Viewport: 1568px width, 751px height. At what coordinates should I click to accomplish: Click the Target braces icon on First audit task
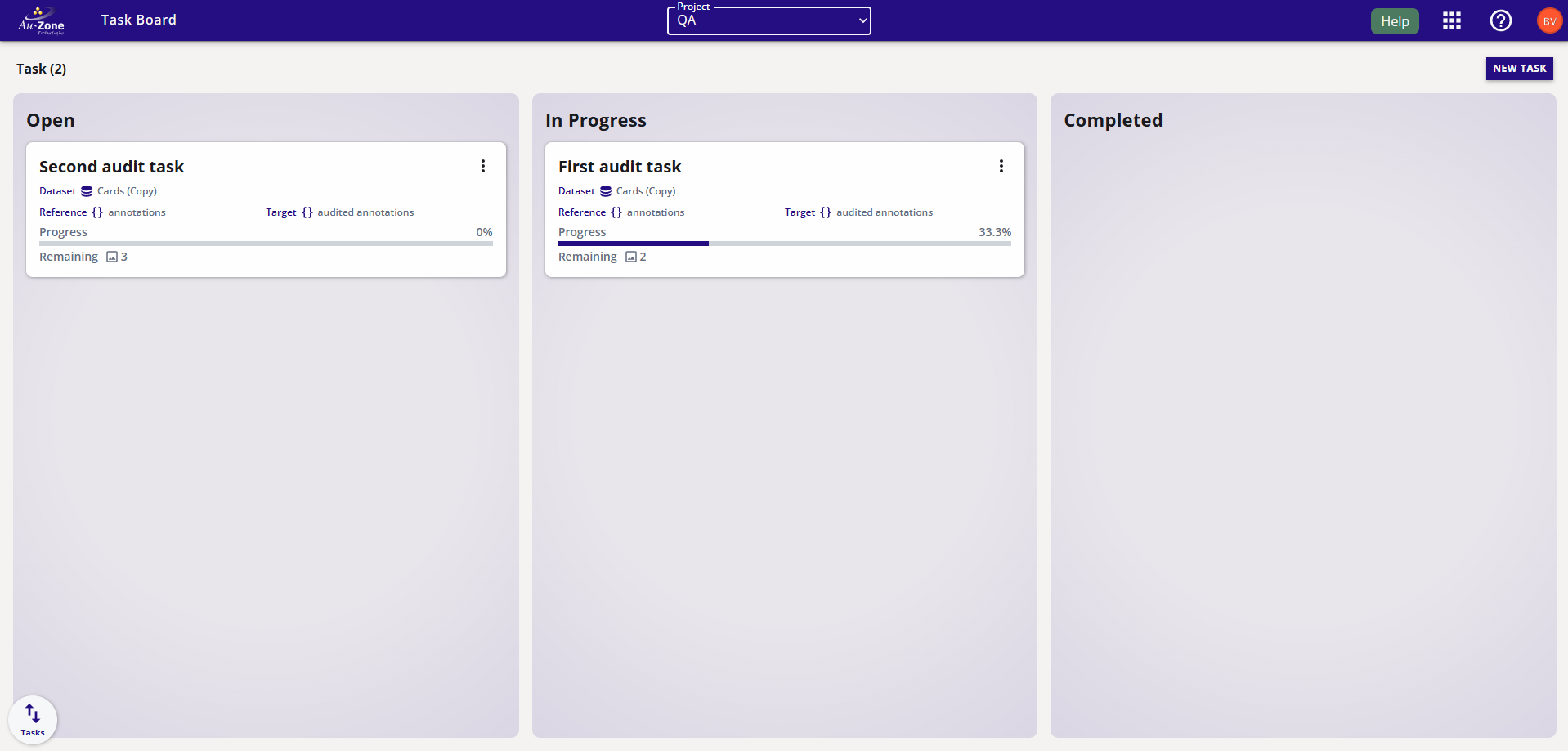[826, 212]
